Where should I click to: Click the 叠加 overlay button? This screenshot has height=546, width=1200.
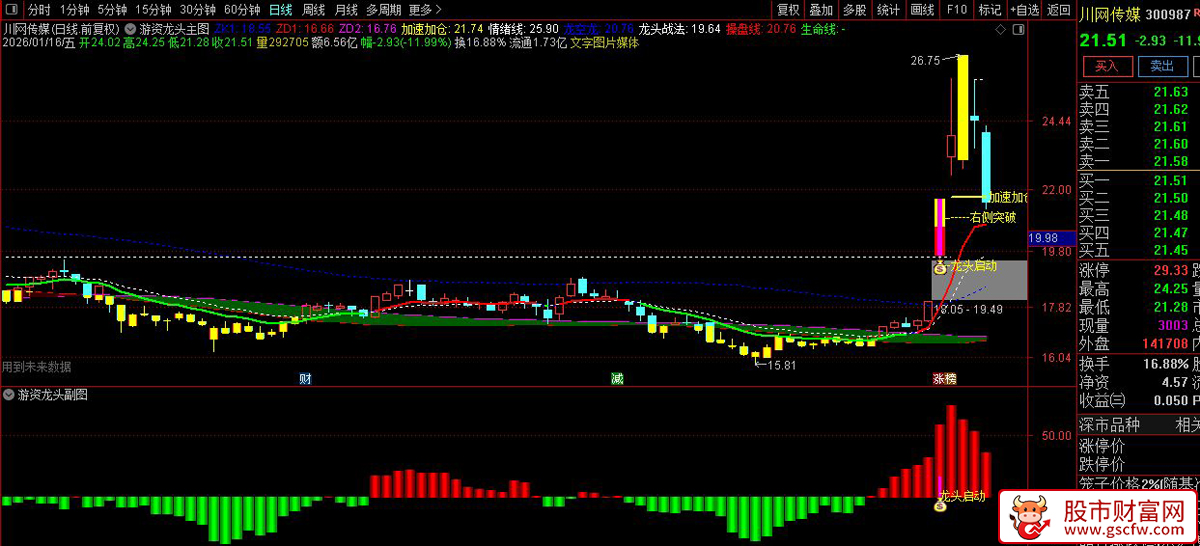(821, 10)
